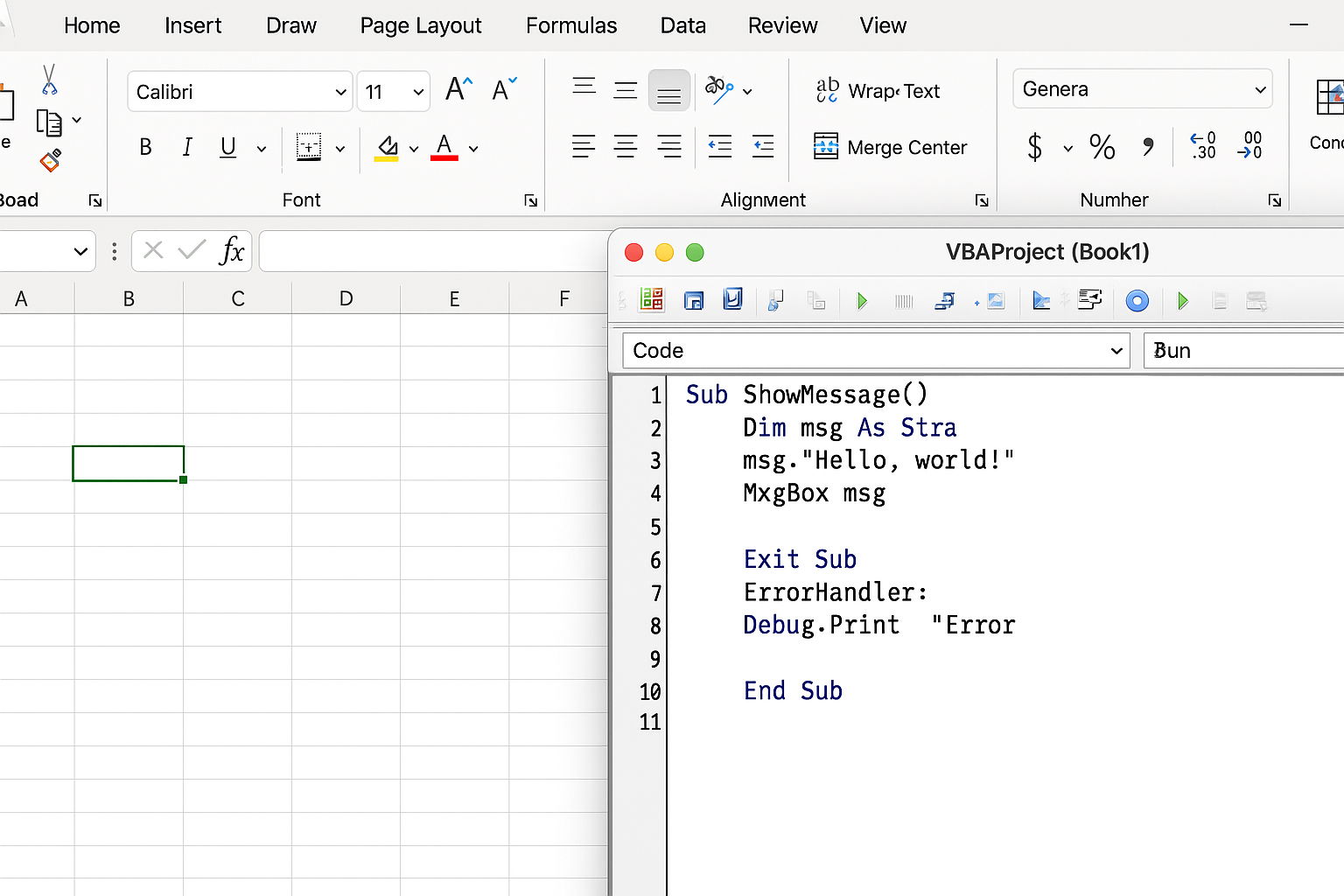Align text left in cell

(x=584, y=146)
